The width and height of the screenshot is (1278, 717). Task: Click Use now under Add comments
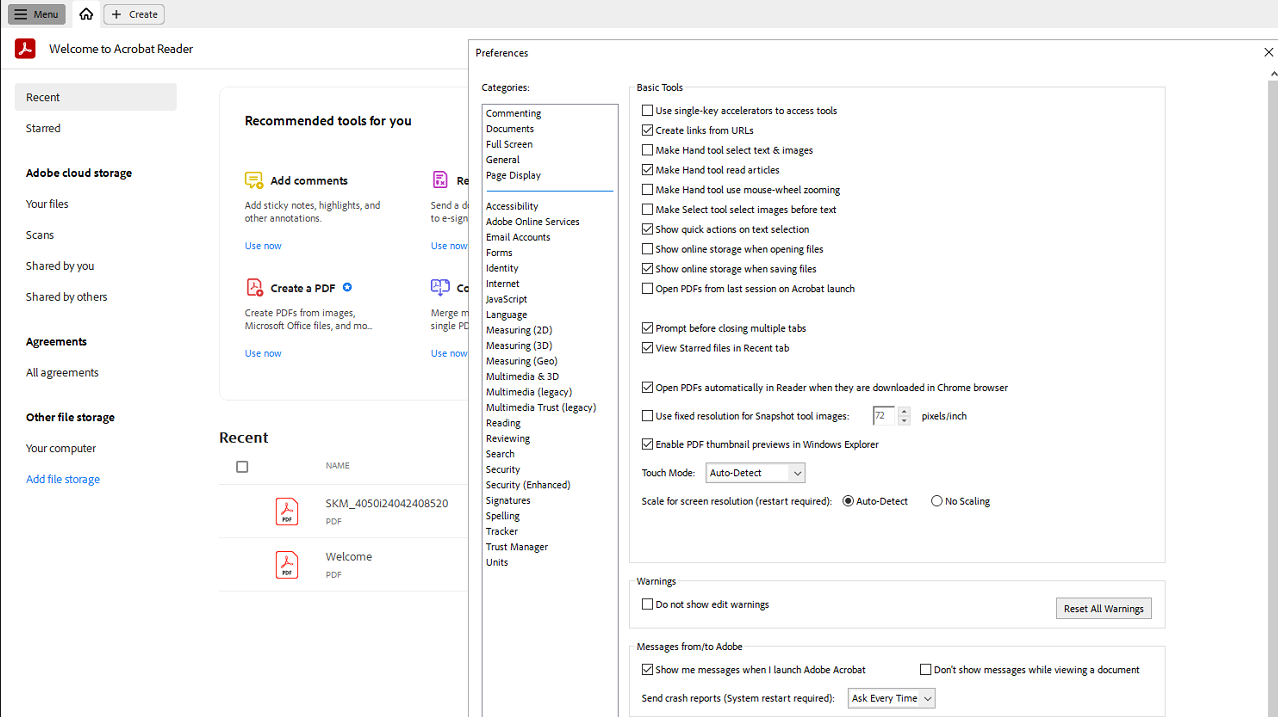point(263,246)
